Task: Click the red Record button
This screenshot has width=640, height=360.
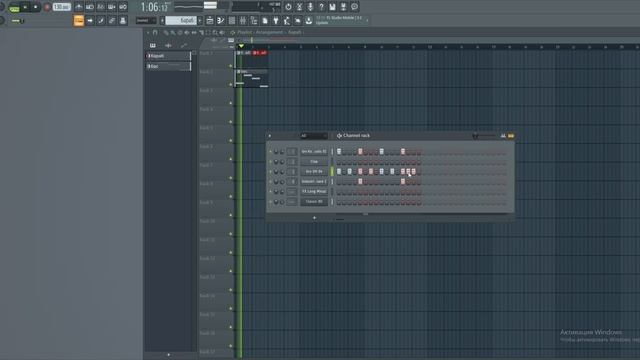Action: (47, 7)
